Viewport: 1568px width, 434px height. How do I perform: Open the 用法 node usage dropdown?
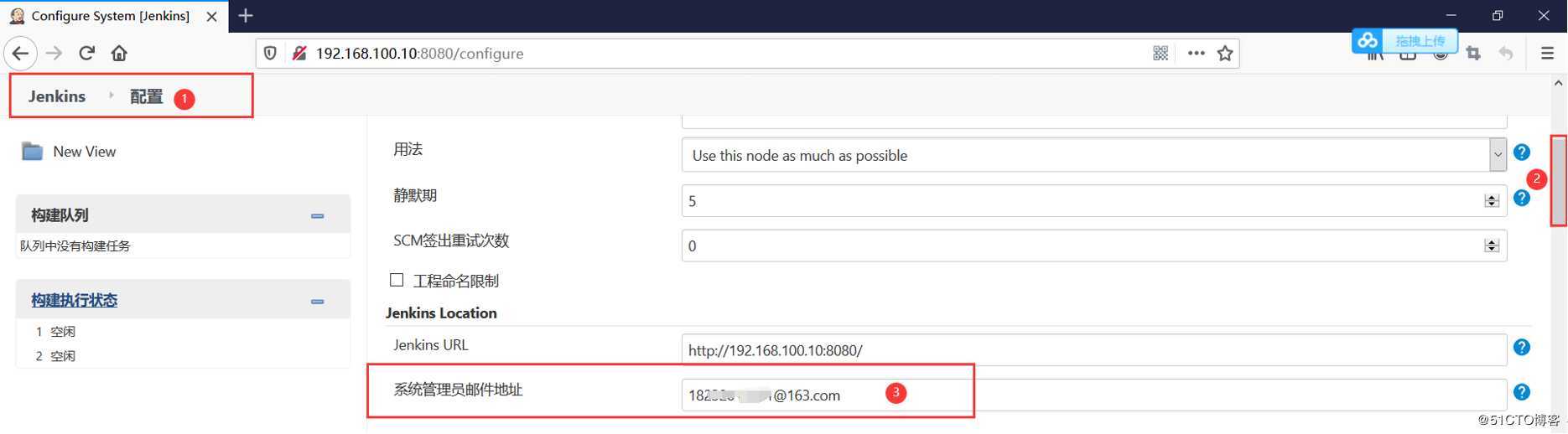pos(1094,155)
